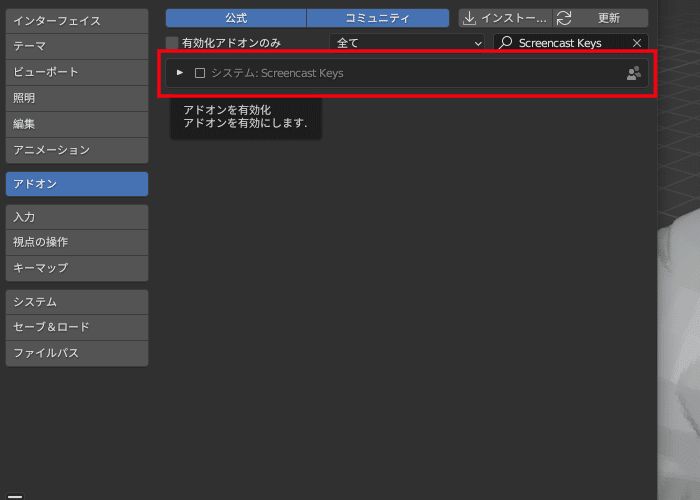
Task: Select the アドオン (Add-ons) section
Action: click(77, 184)
